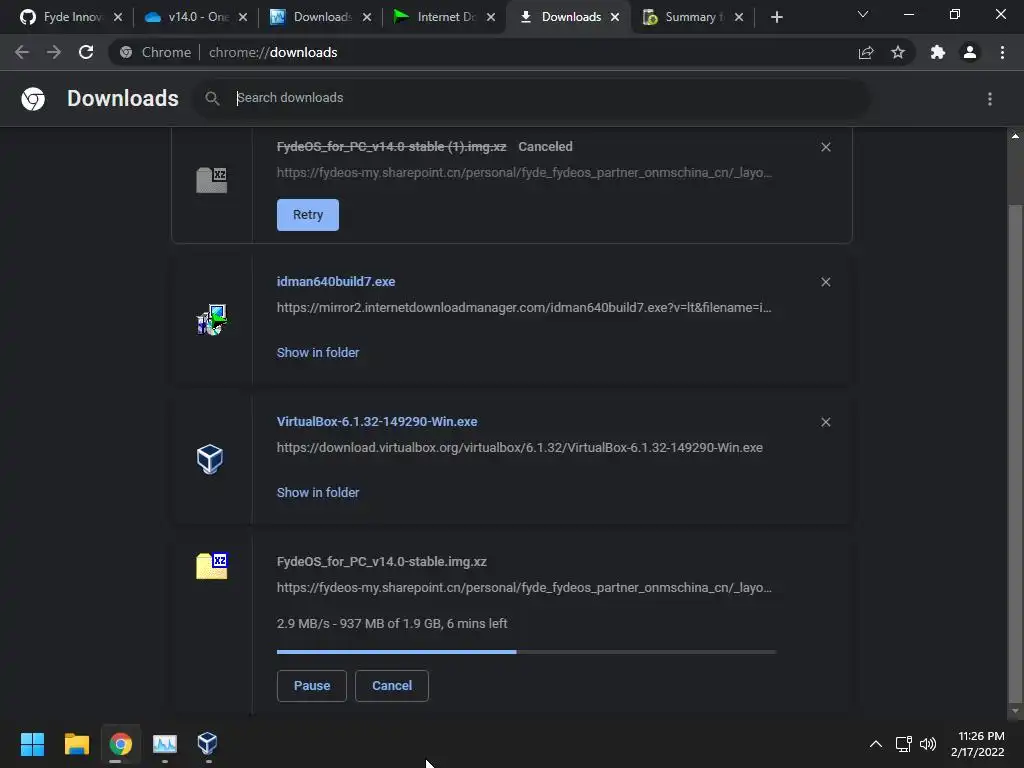Image resolution: width=1024 pixels, height=768 pixels.
Task: Remove VirtualBox download from the list
Action: point(825,423)
